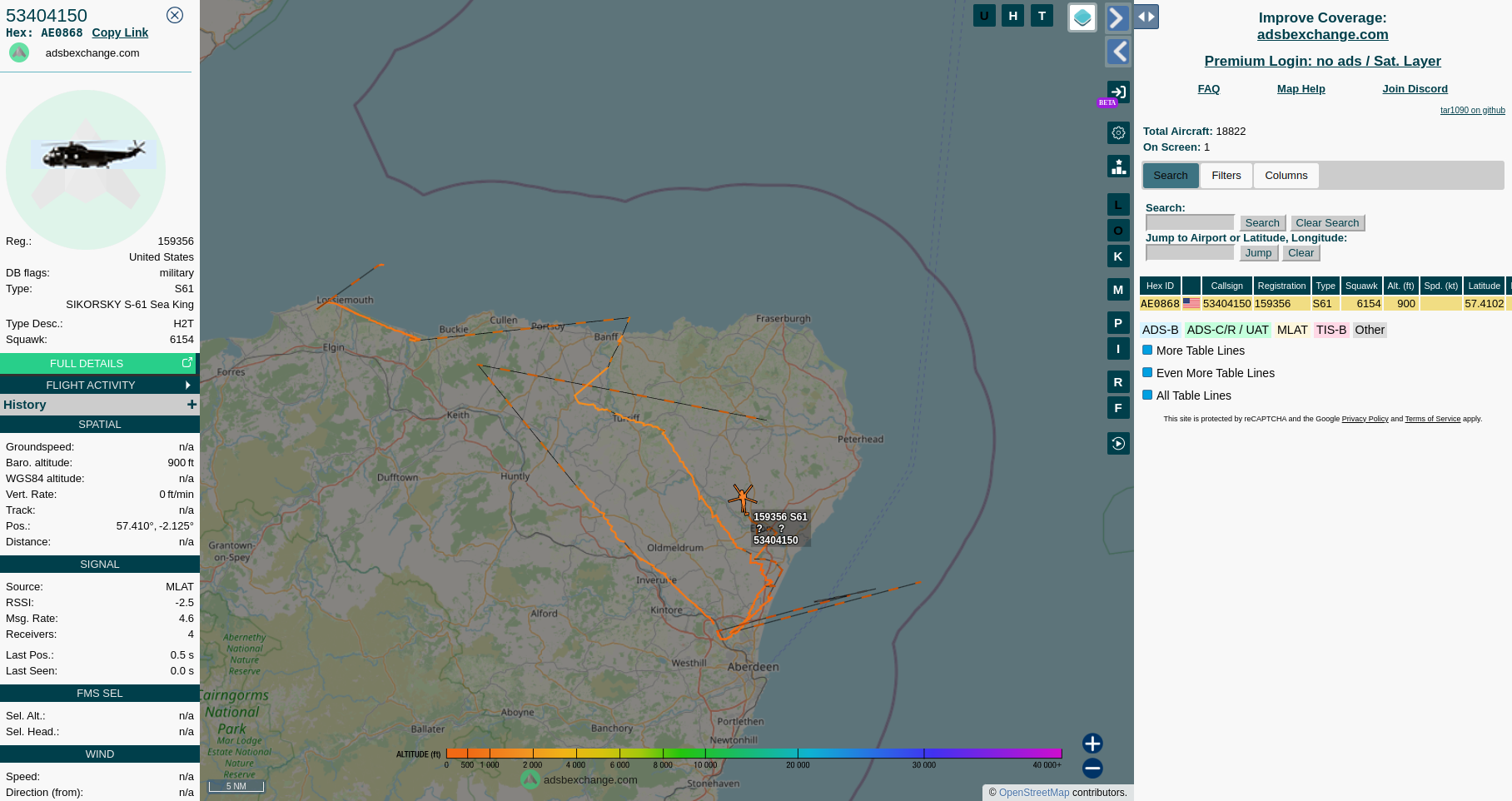Zoom in with the plus button
Screen dimensions: 1512x801
pyautogui.click(x=1092, y=743)
